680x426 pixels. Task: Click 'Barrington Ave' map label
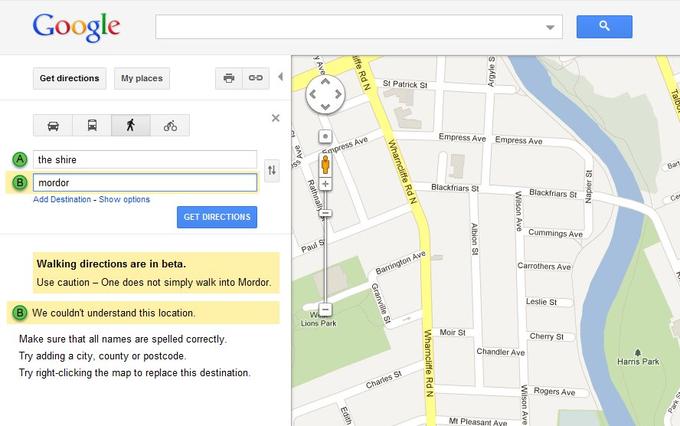pos(401,262)
